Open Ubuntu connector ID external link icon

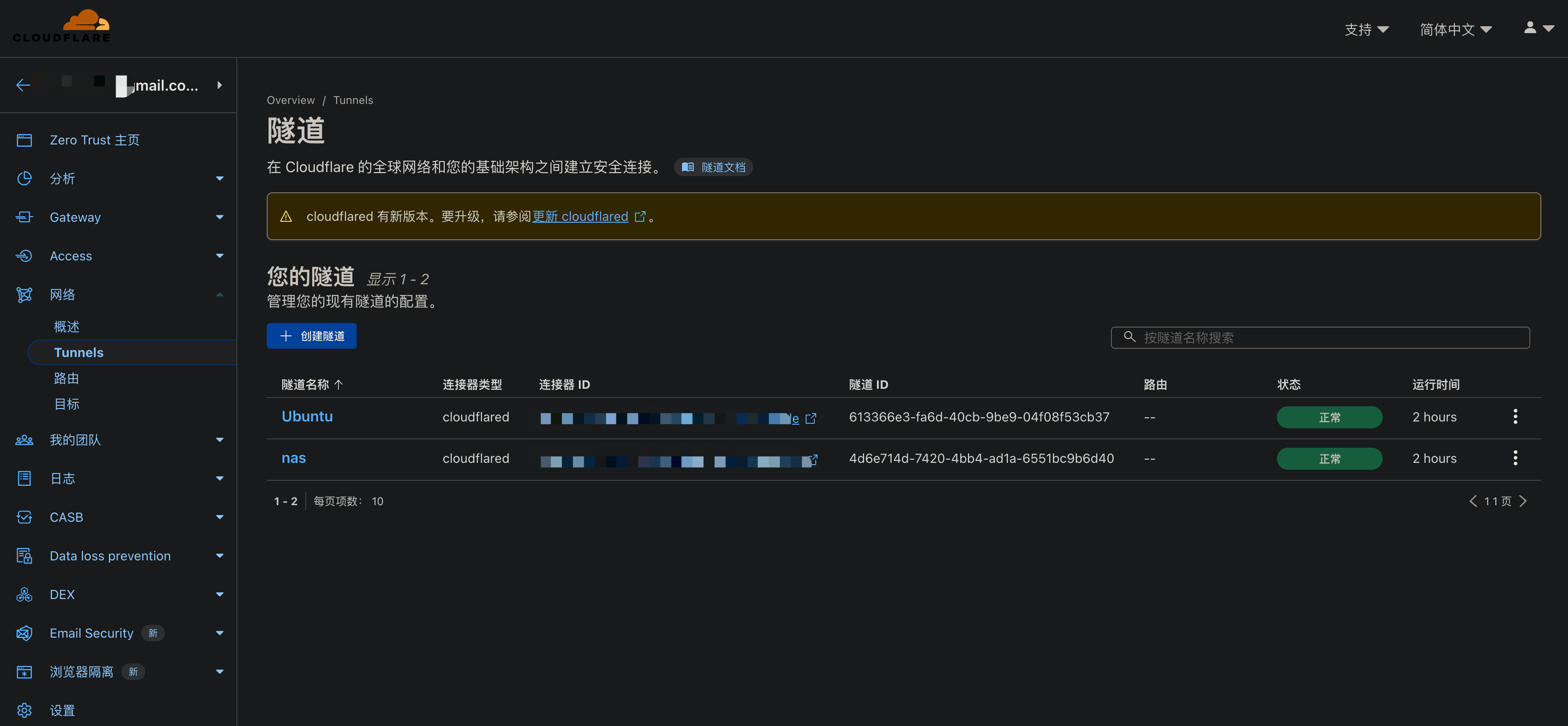pos(811,418)
